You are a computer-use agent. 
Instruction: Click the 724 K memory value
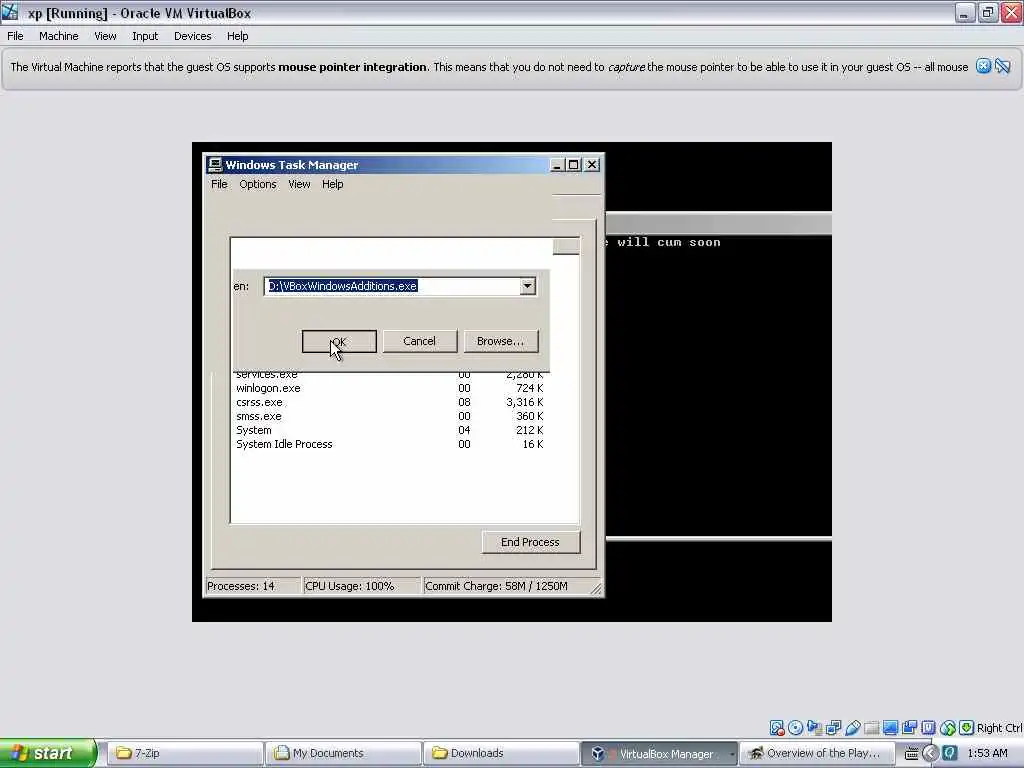[530, 388]
